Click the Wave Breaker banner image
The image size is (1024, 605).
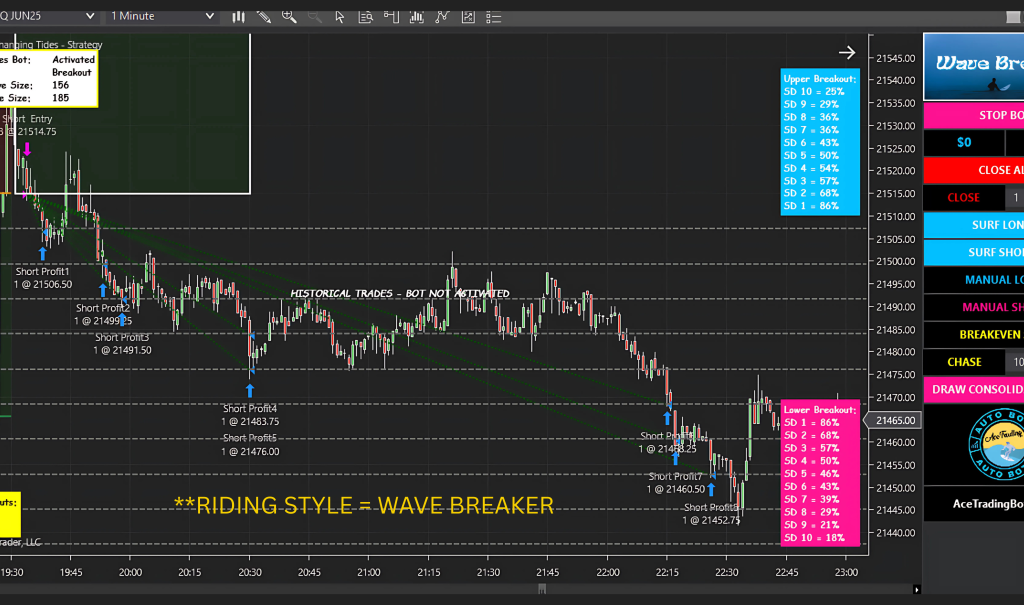coord(974,67)
